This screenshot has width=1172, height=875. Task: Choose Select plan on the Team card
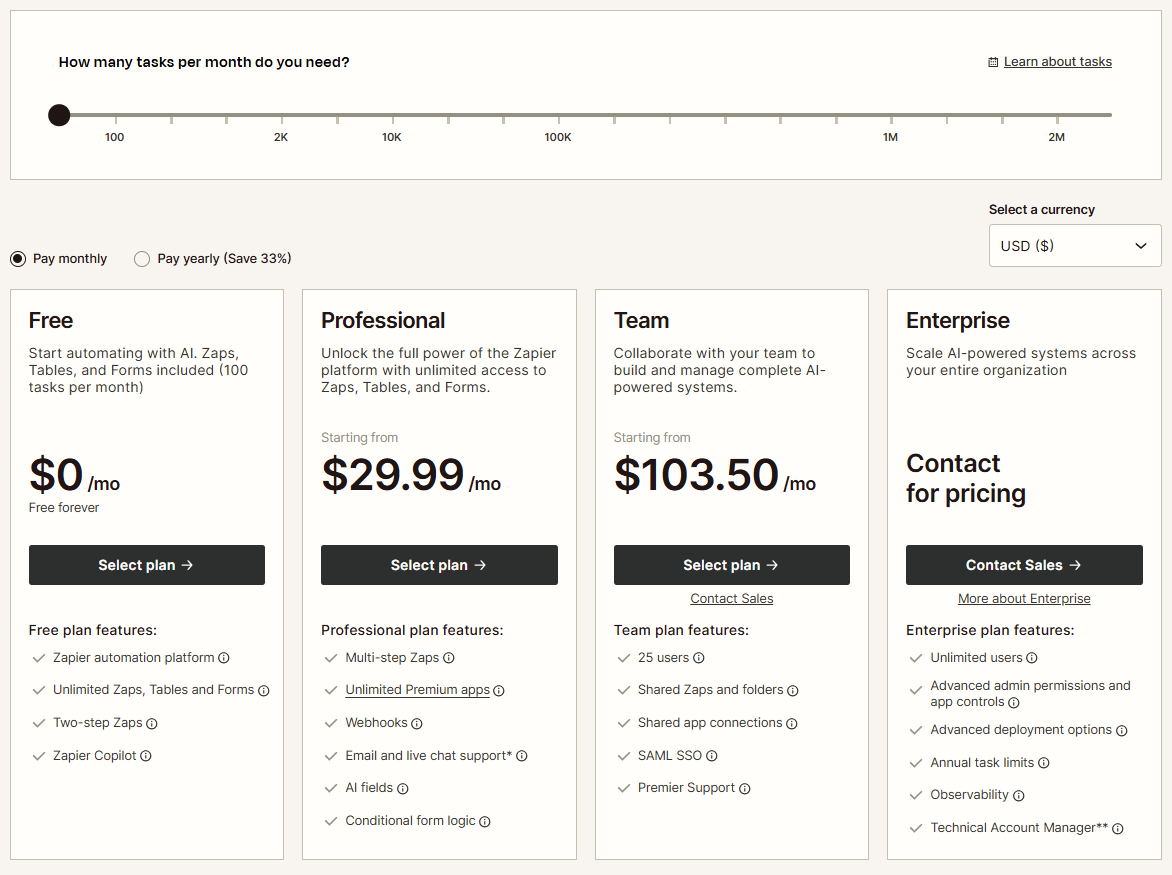pyautogui.click(x=732, y=565)
